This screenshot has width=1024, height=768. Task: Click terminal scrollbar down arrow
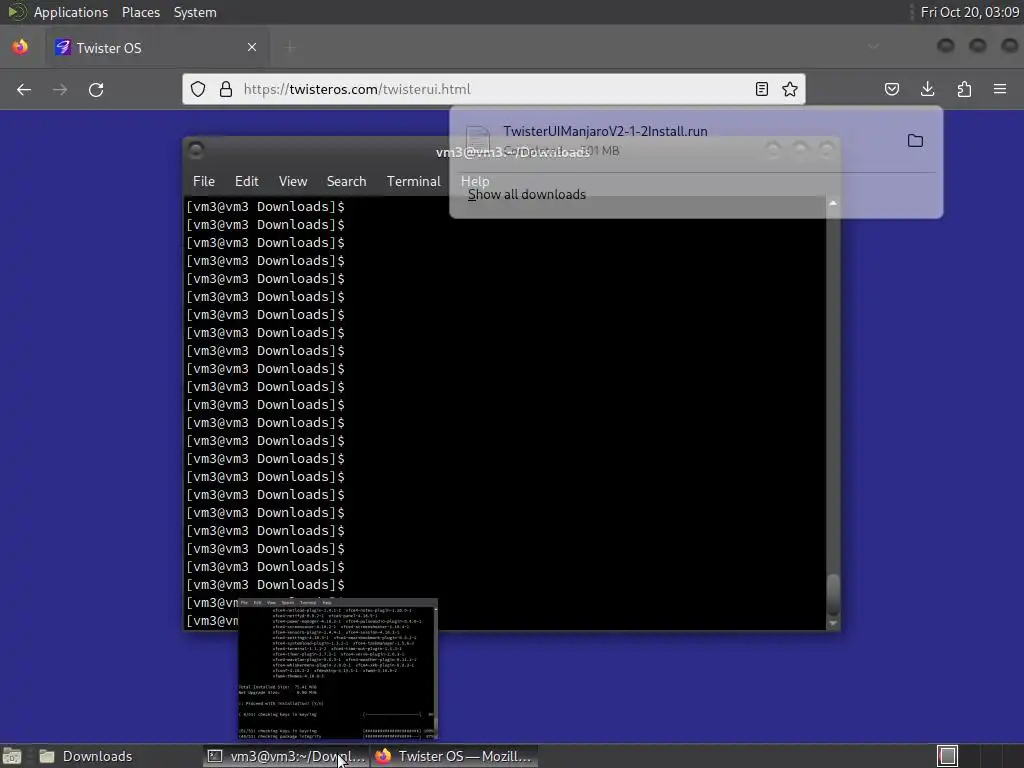point(833,624)
